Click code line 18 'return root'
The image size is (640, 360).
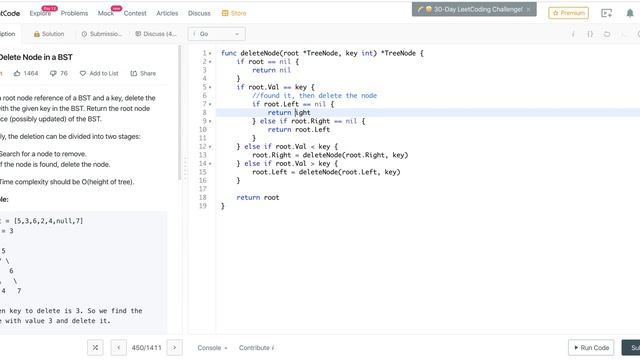[x=258, y=198]
